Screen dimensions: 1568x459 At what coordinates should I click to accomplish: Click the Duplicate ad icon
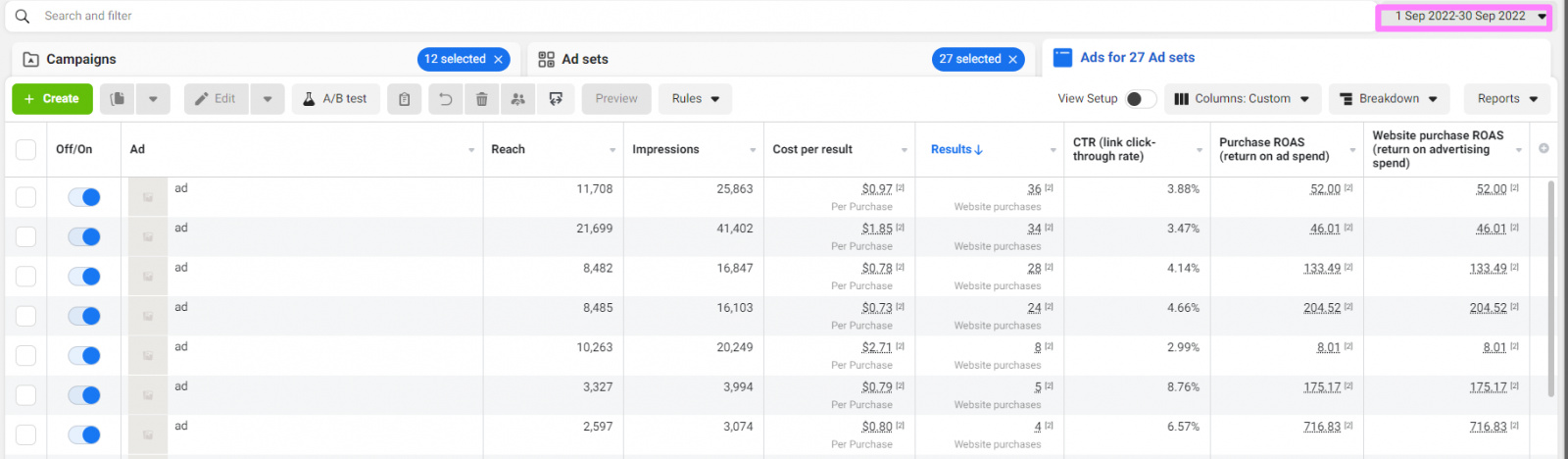pos(118,99)
